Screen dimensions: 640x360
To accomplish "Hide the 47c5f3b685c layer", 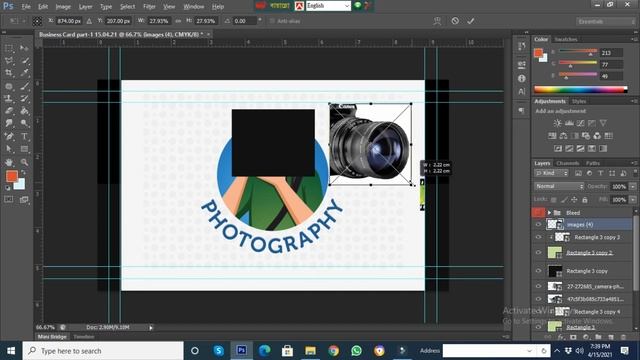I will click(x=538, y=299).
